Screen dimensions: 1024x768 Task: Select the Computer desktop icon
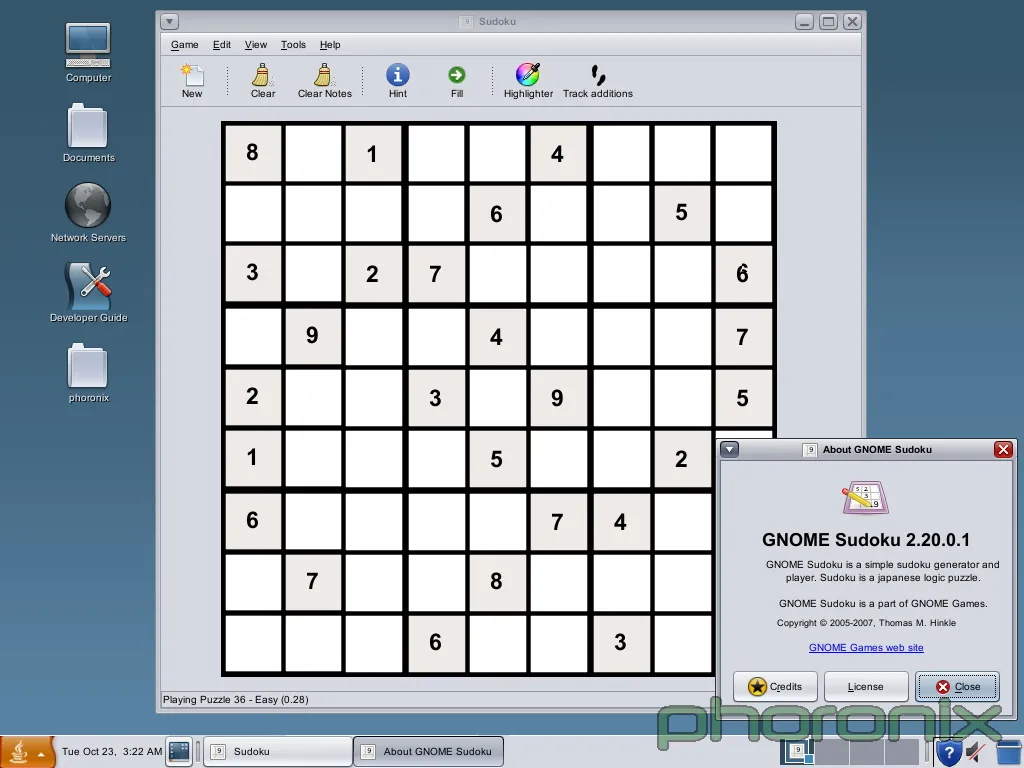pos(88,53)
